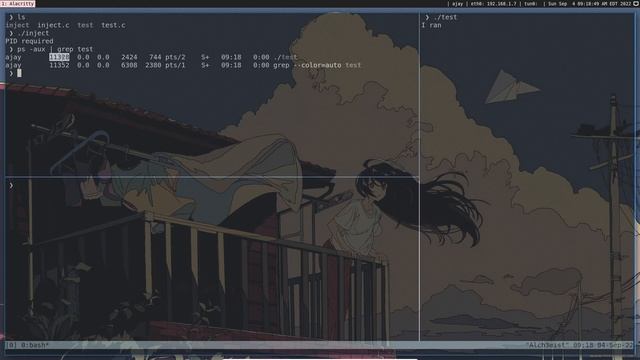Click the value 2424 in the ./test row
The height and width of the screenshot is (360, 640).
[129, 57]
